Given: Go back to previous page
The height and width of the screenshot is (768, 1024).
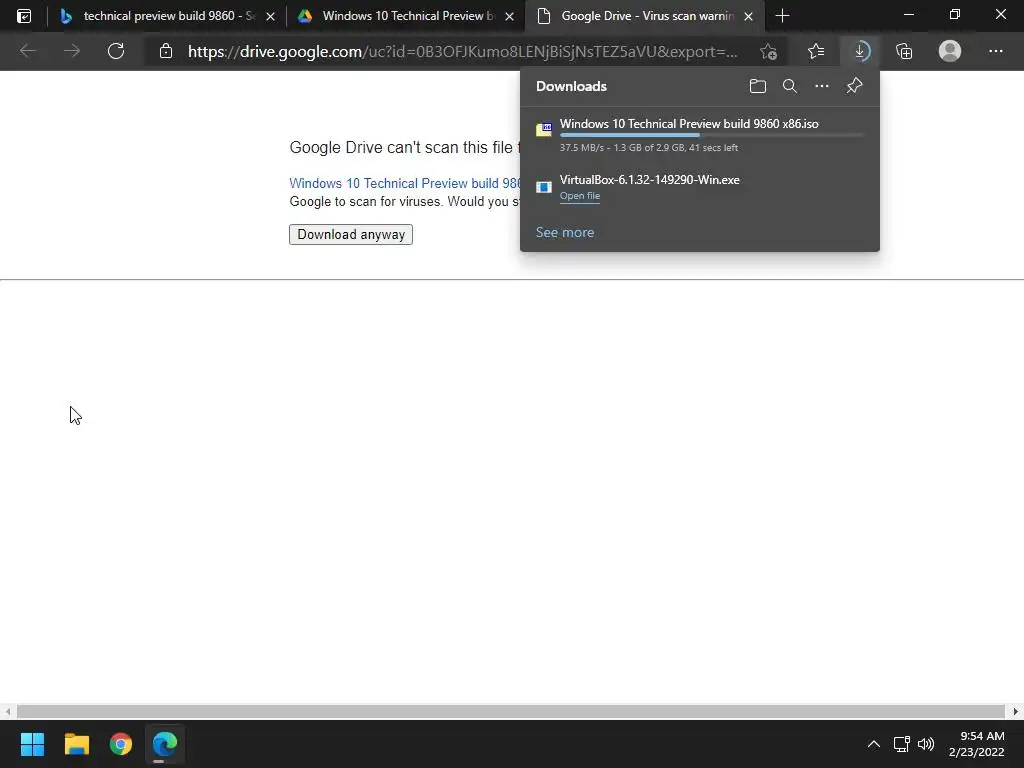Looking at the screenshot, I should (x=27, y=51).
